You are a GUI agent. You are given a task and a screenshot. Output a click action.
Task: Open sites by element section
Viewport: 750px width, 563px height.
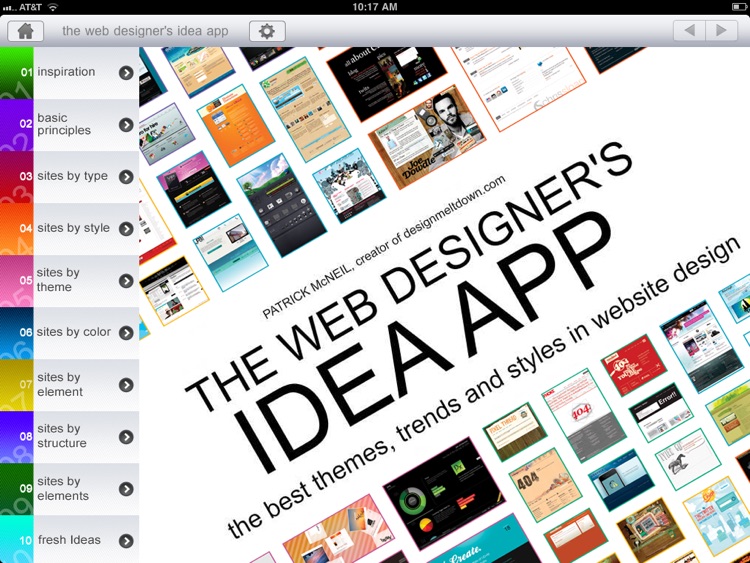(69, 385)
